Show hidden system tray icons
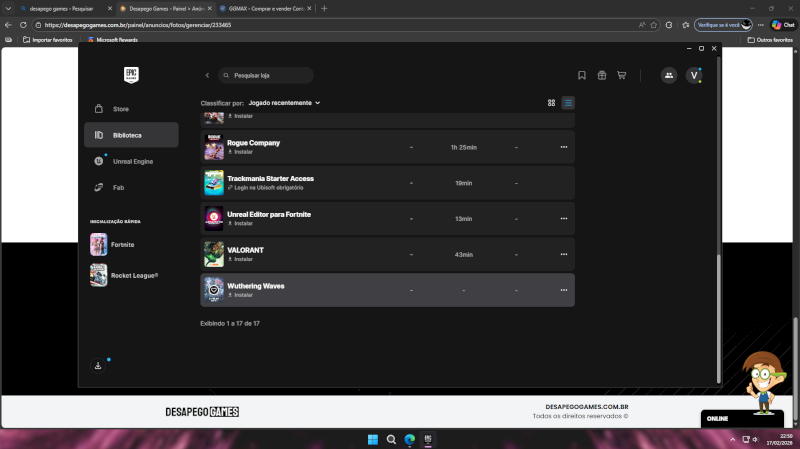 (x=733, y=439)
